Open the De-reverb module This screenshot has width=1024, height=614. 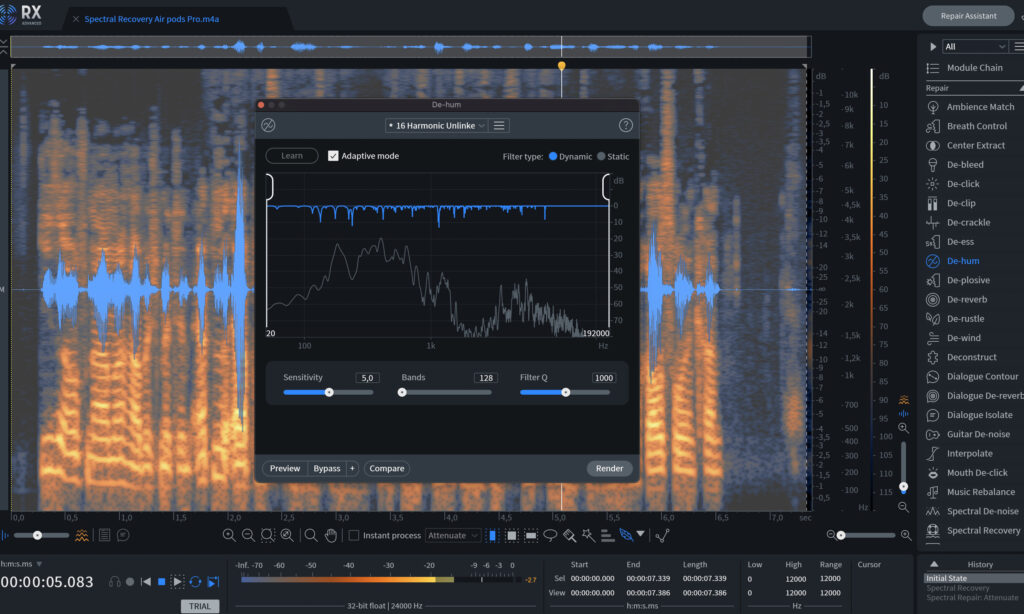[x=957, y=299]
